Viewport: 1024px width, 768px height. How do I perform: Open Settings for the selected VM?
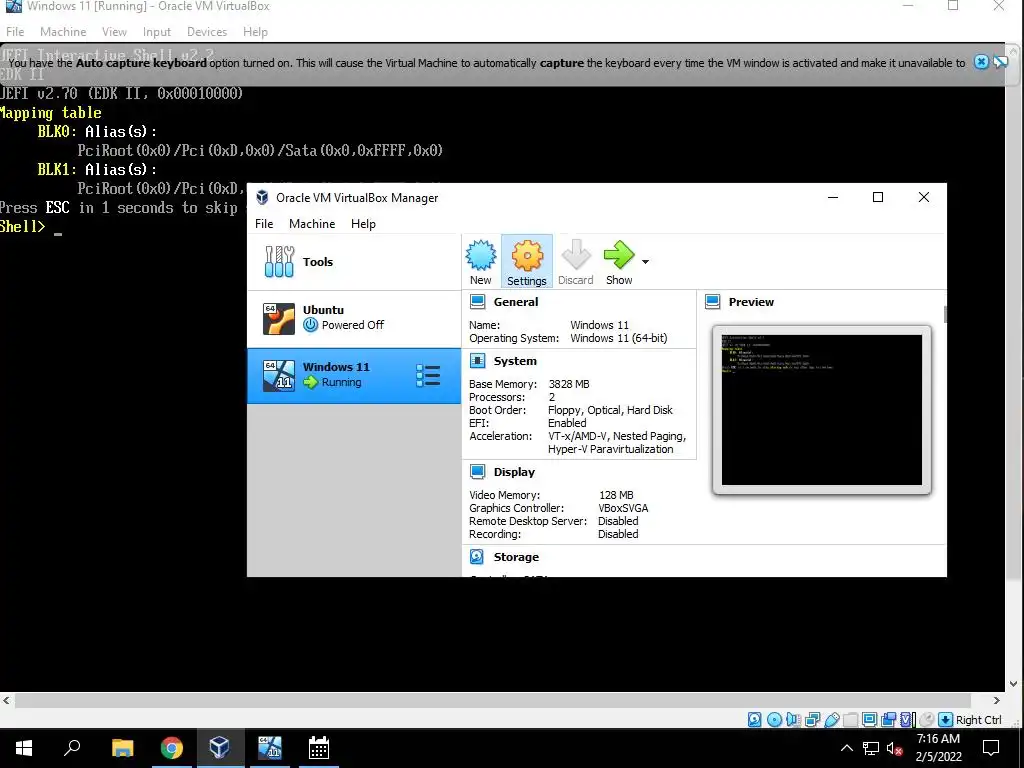[x=526, y=262]
